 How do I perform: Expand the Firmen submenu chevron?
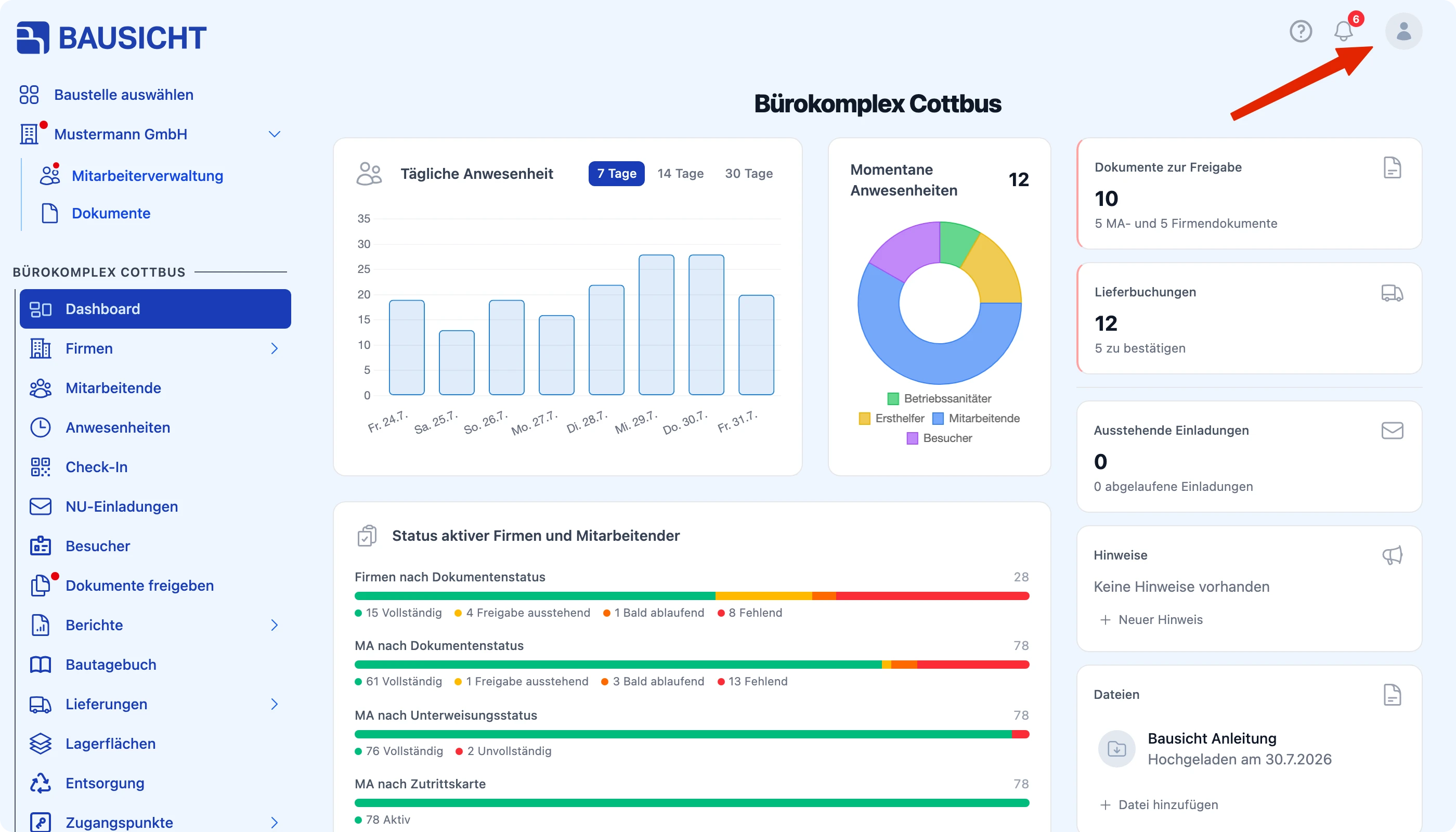click(x=274, y=348)
